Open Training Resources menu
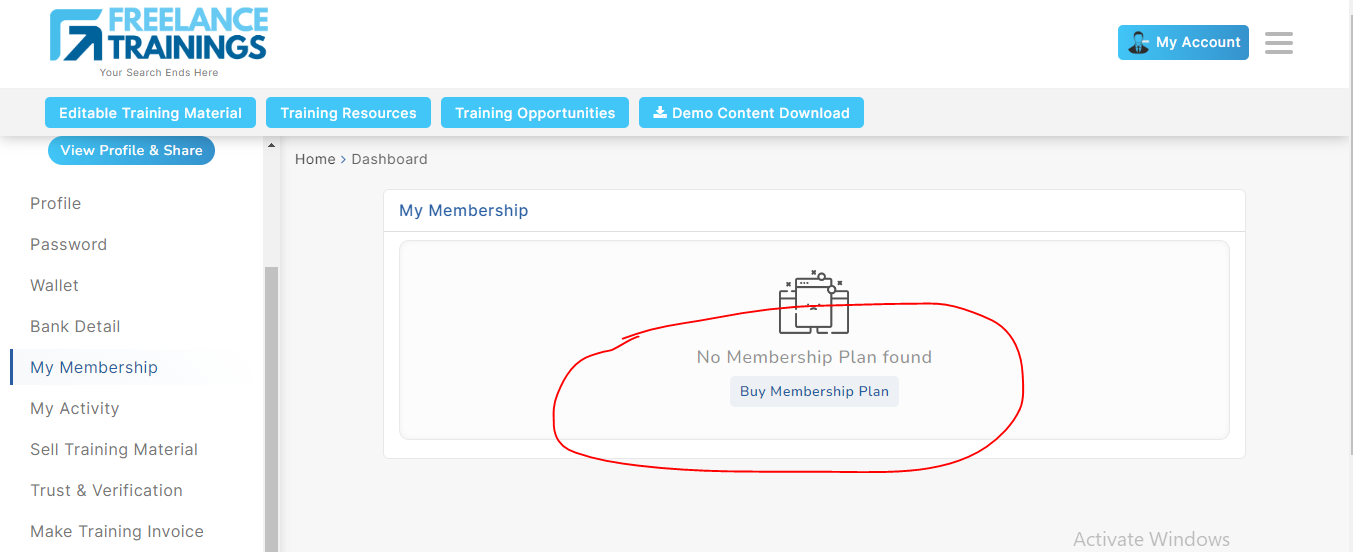Viewport: 1353px width, 552px height. (x=348, y=113)
